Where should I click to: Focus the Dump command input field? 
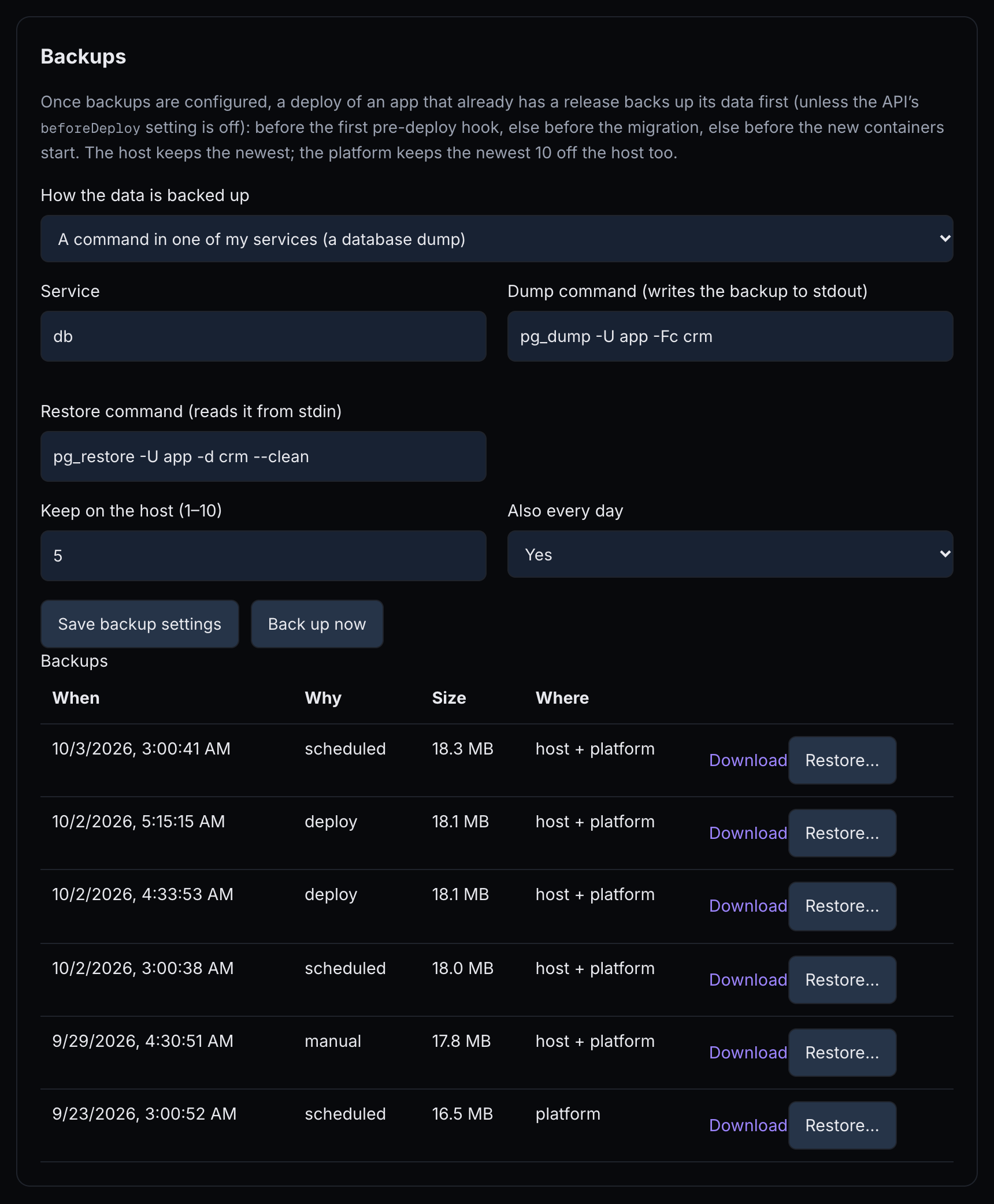click(730, 336)
